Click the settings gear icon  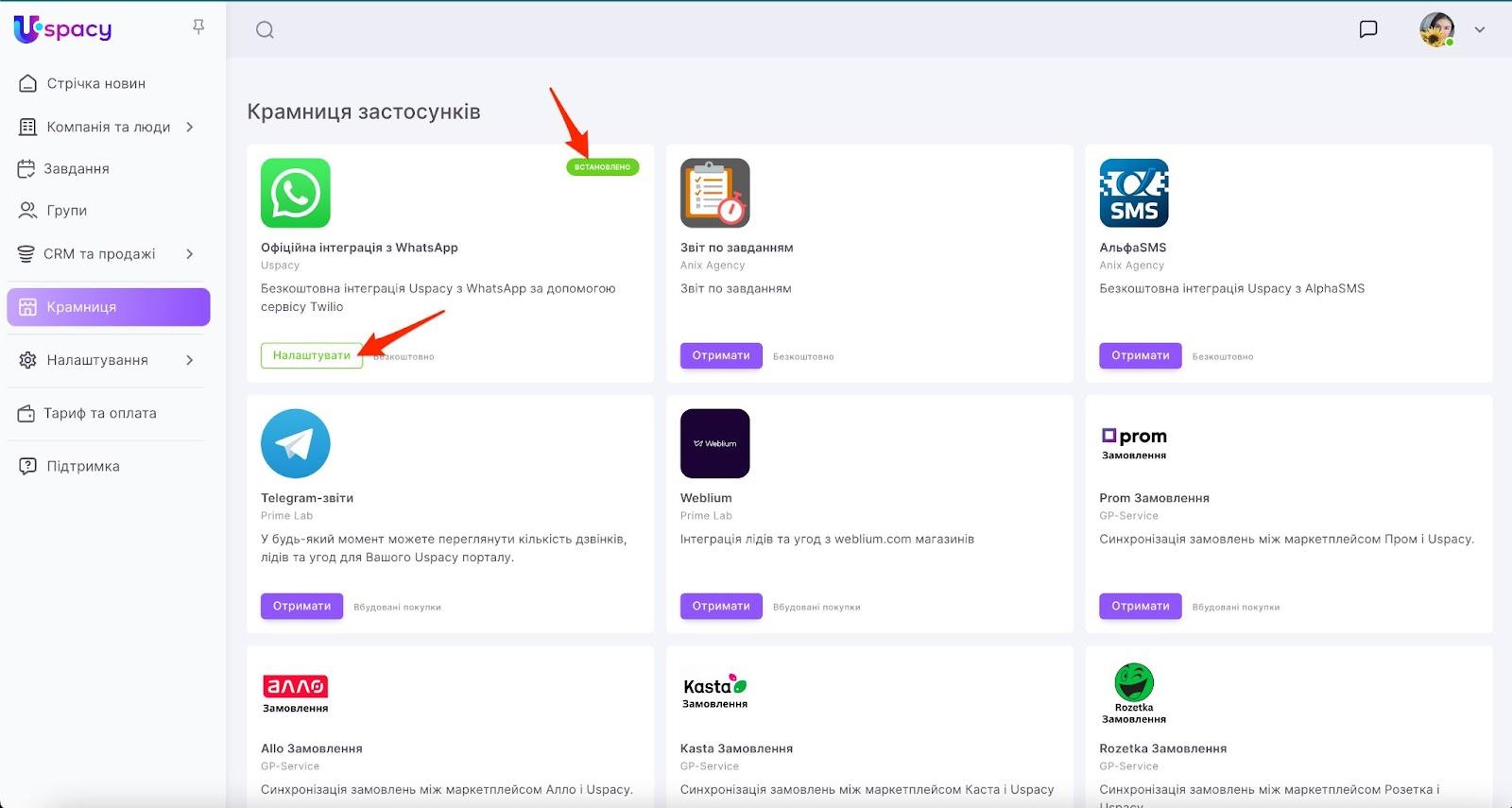[x=27, y=360]
